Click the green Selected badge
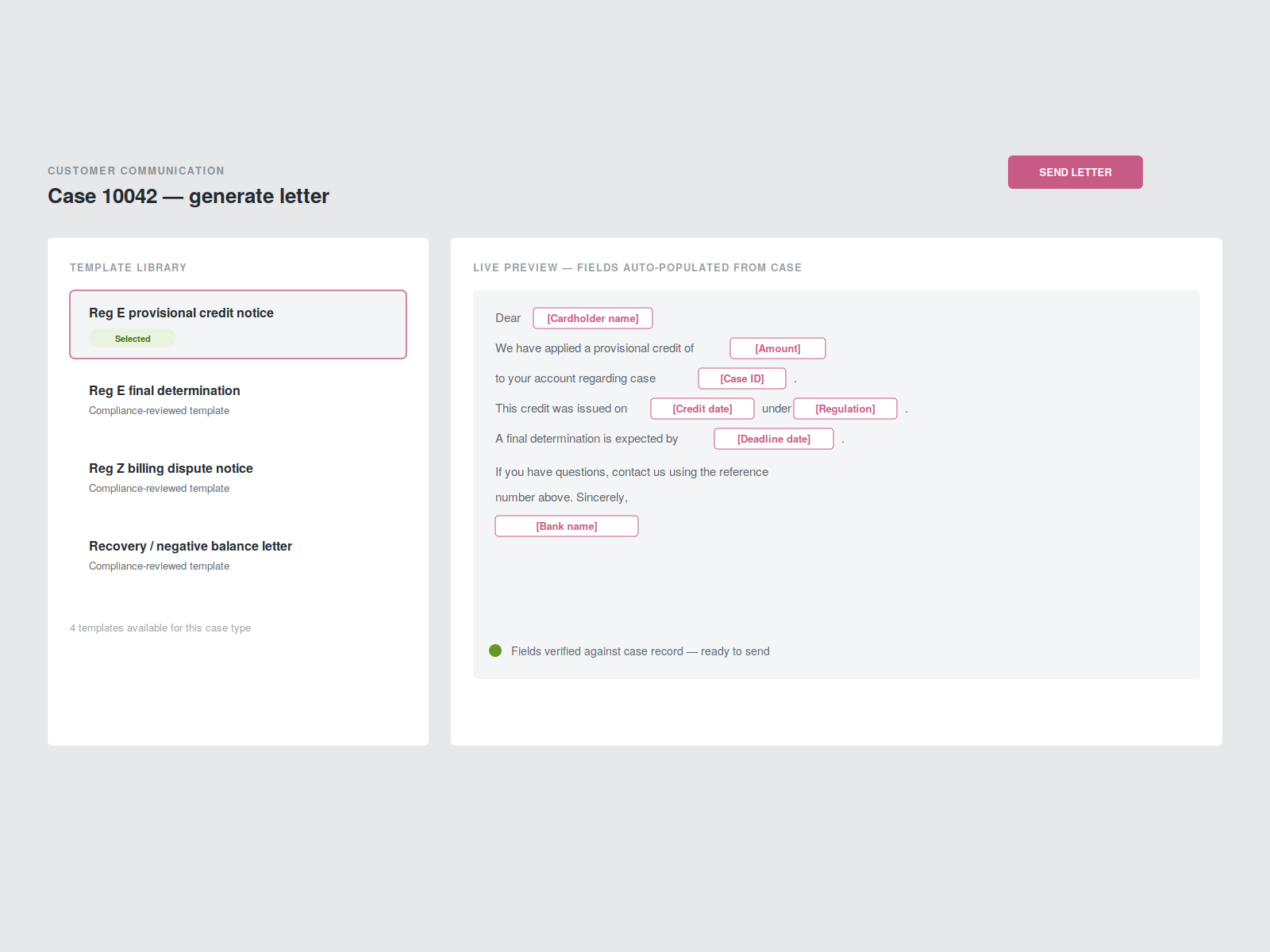Image resolution: width=1270 pixels, height=952 pixels. point(133,339)
